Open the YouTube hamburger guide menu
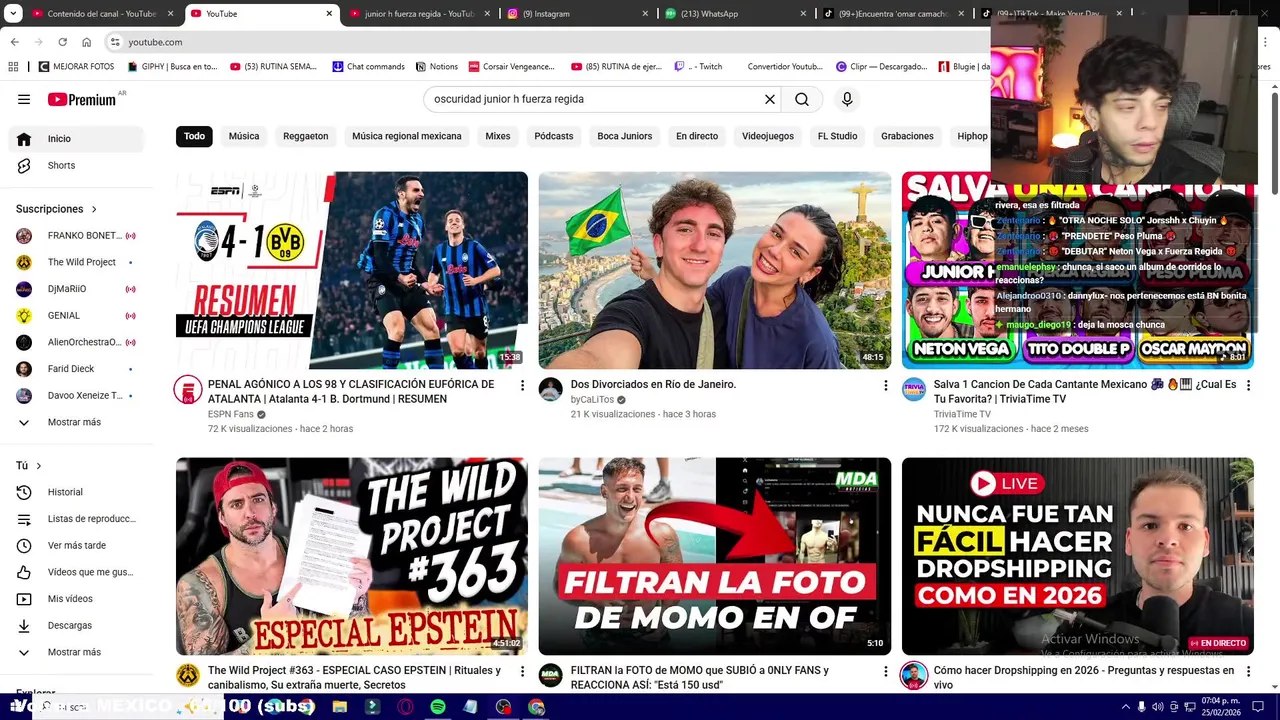This screenshot has height=720, width=1280. [x=24, y=99]
